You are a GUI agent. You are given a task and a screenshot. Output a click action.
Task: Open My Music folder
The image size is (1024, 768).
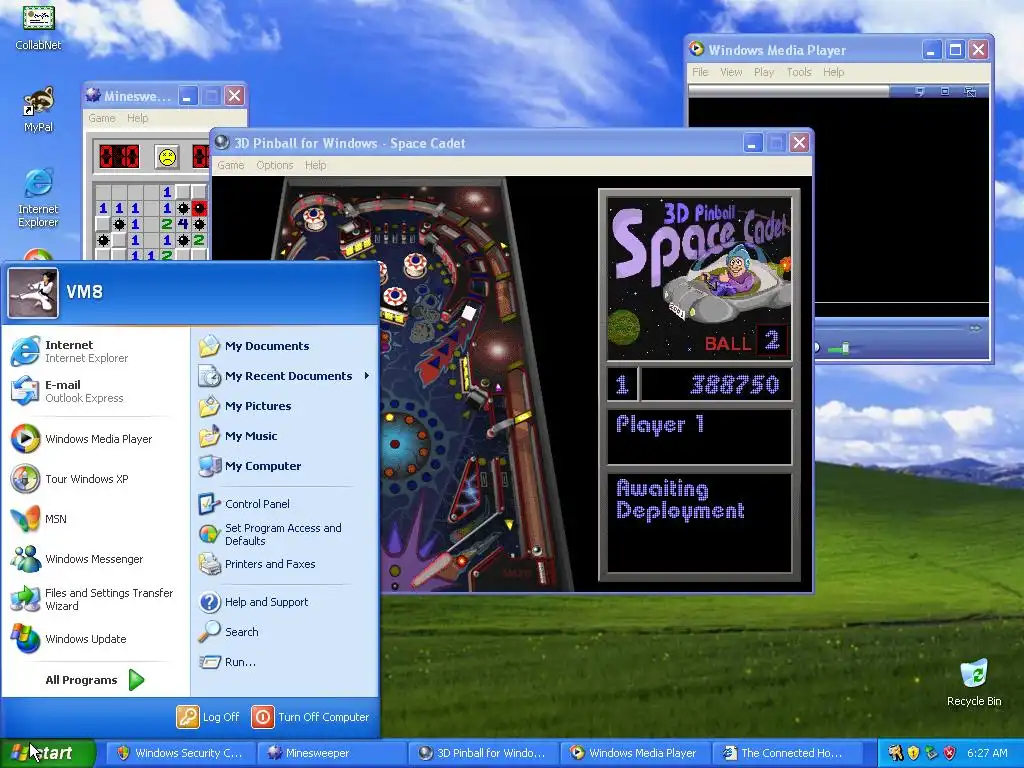[285, 436]
